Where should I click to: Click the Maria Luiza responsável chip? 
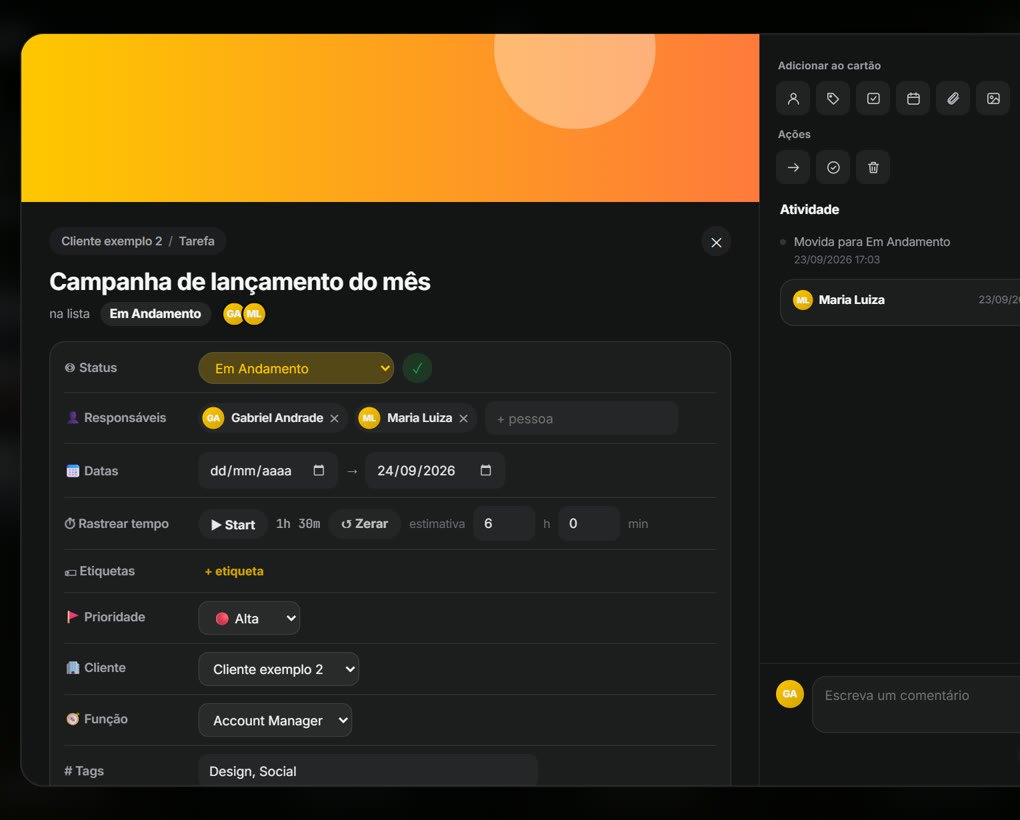[x=415, y=418]
